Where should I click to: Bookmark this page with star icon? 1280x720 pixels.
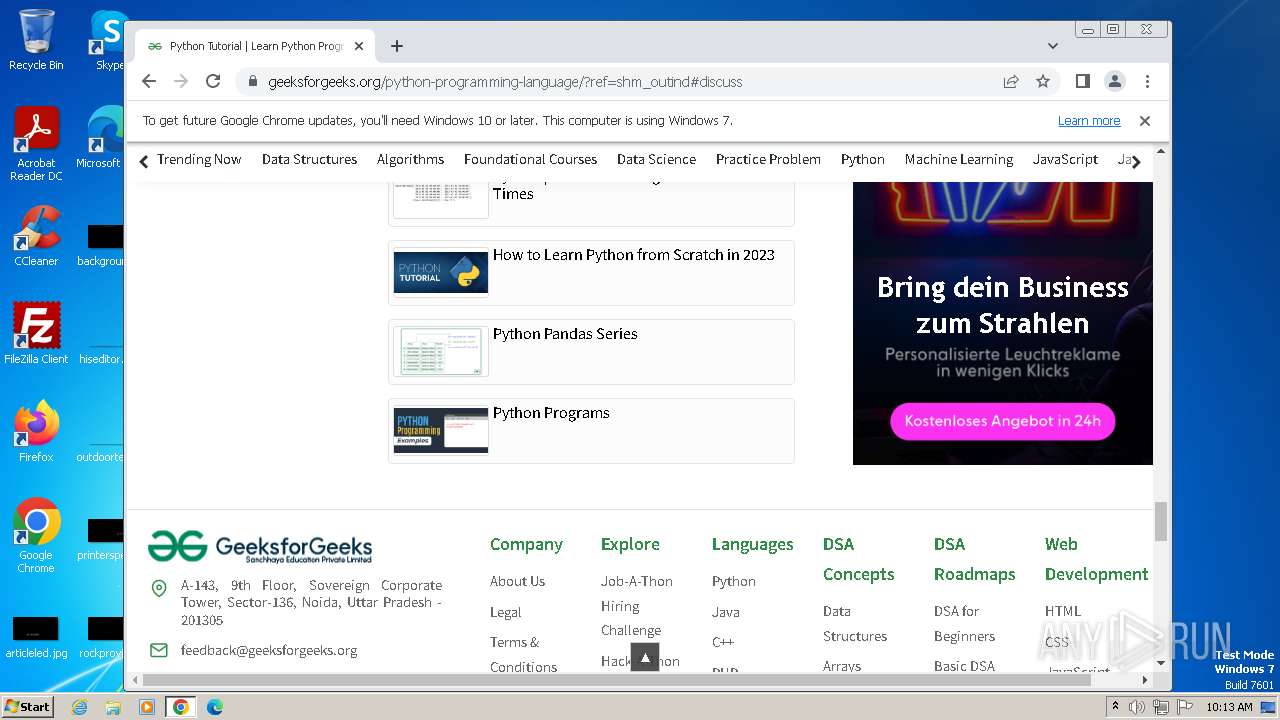click(1043, 81)
